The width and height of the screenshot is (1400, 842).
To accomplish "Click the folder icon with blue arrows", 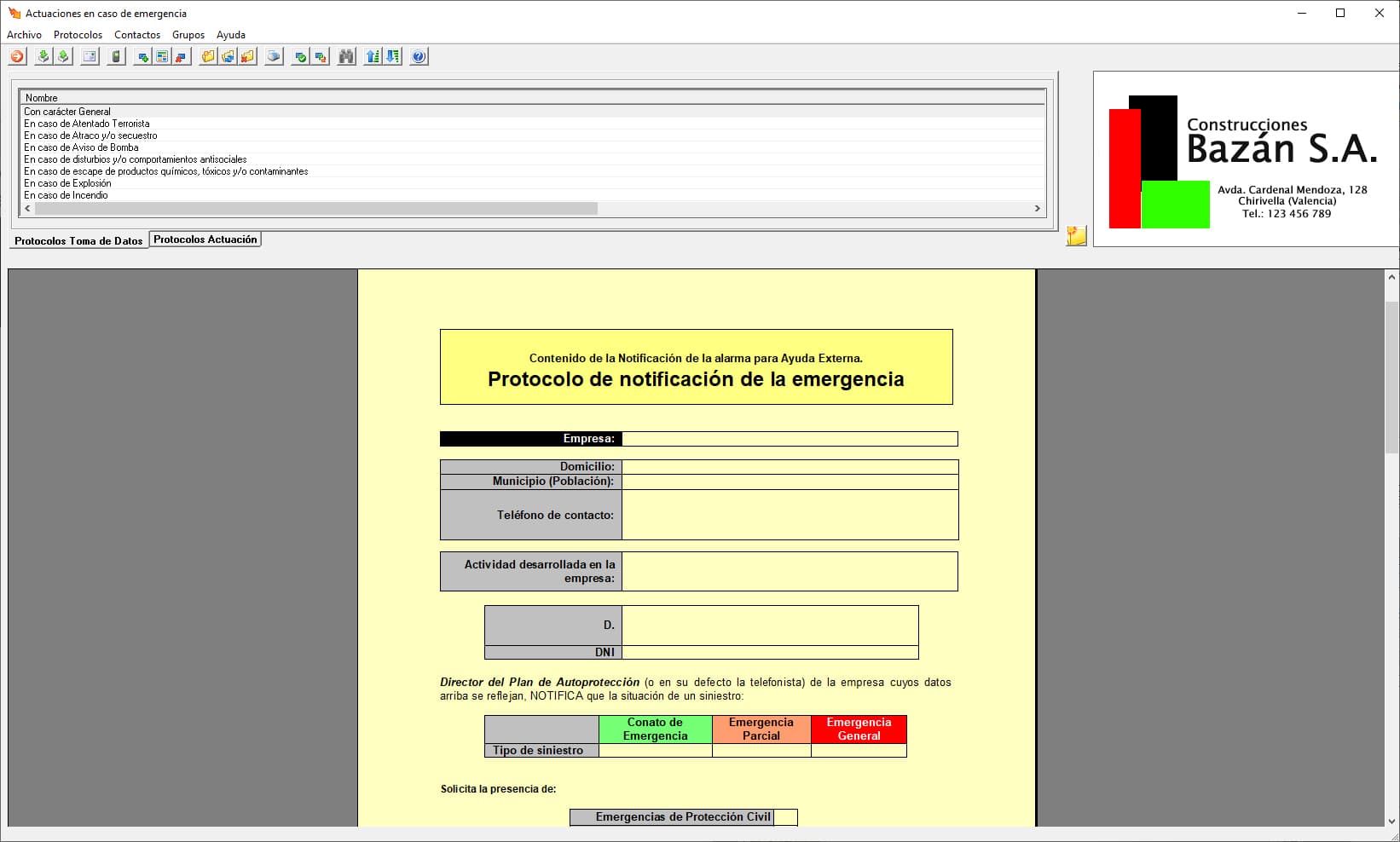I will coord(228,57).
